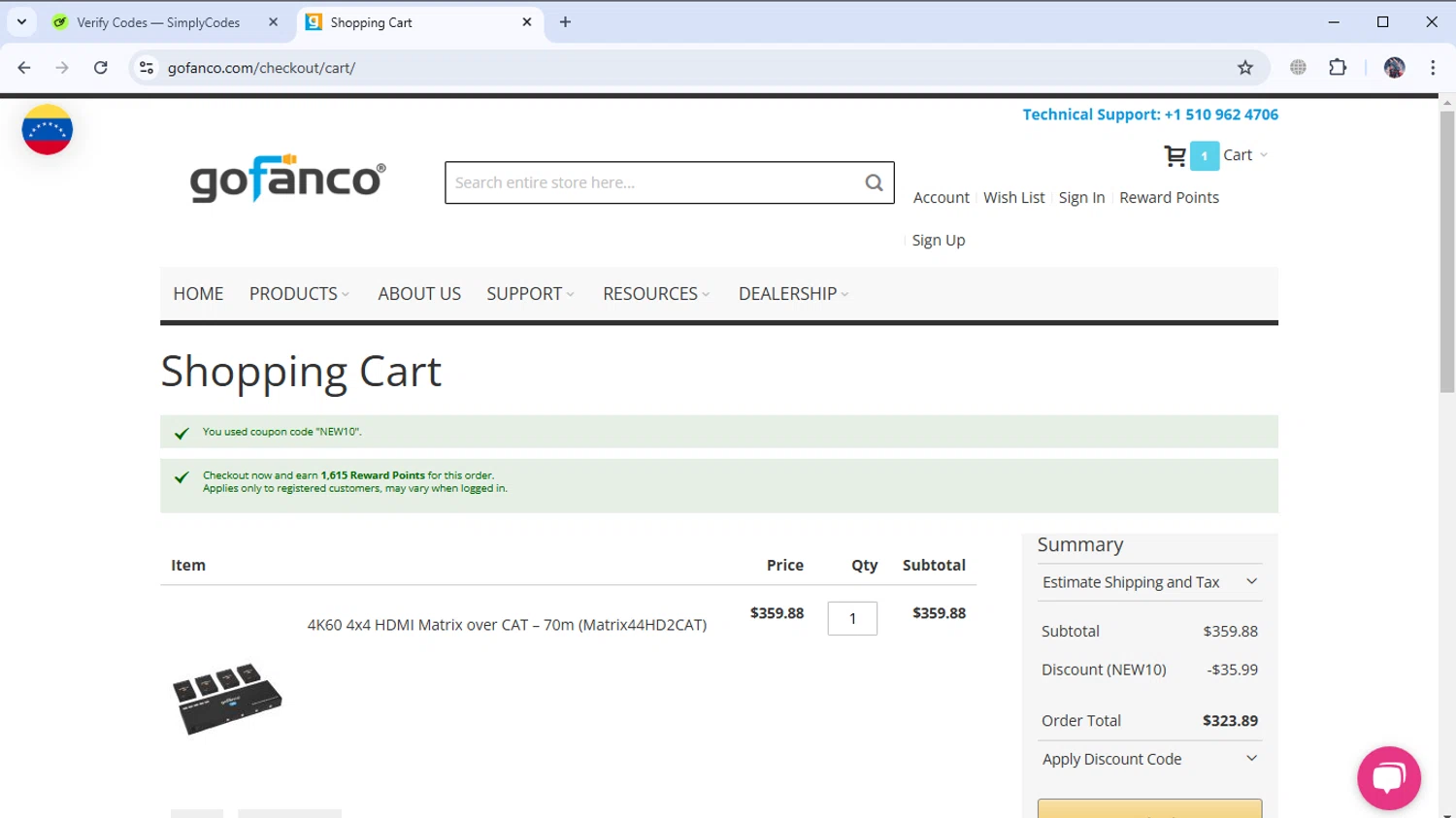Click the Technical Support phone number
1456x818 pixels.
point(1221,115)
